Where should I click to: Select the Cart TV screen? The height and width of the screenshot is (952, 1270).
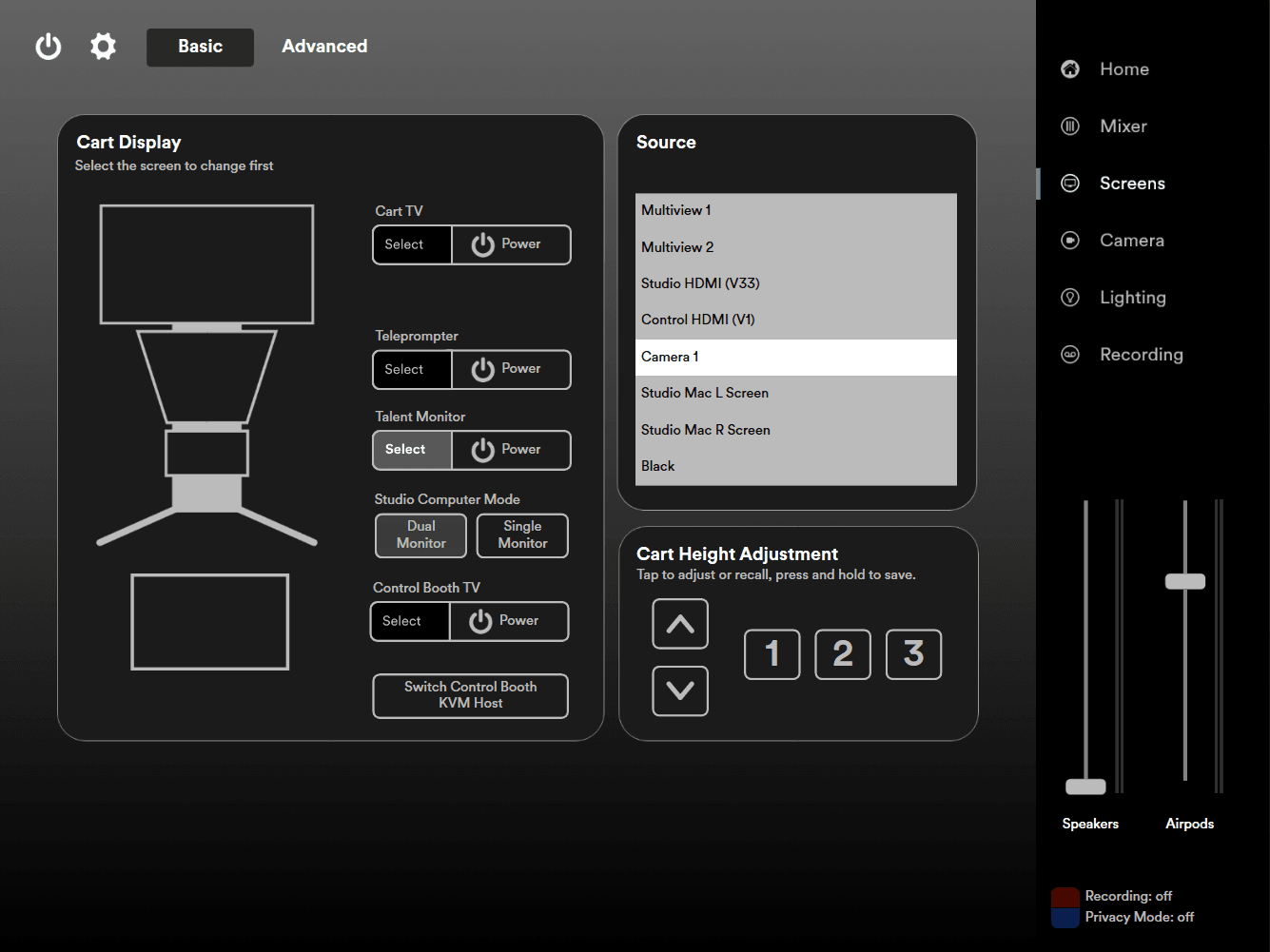pos(412,244)
